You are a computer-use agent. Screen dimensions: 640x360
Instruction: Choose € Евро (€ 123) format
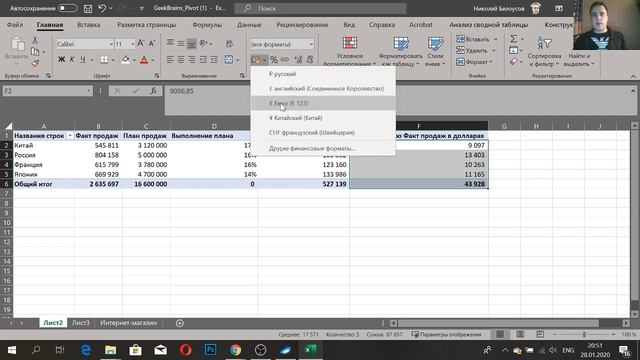tap(323, 103)
